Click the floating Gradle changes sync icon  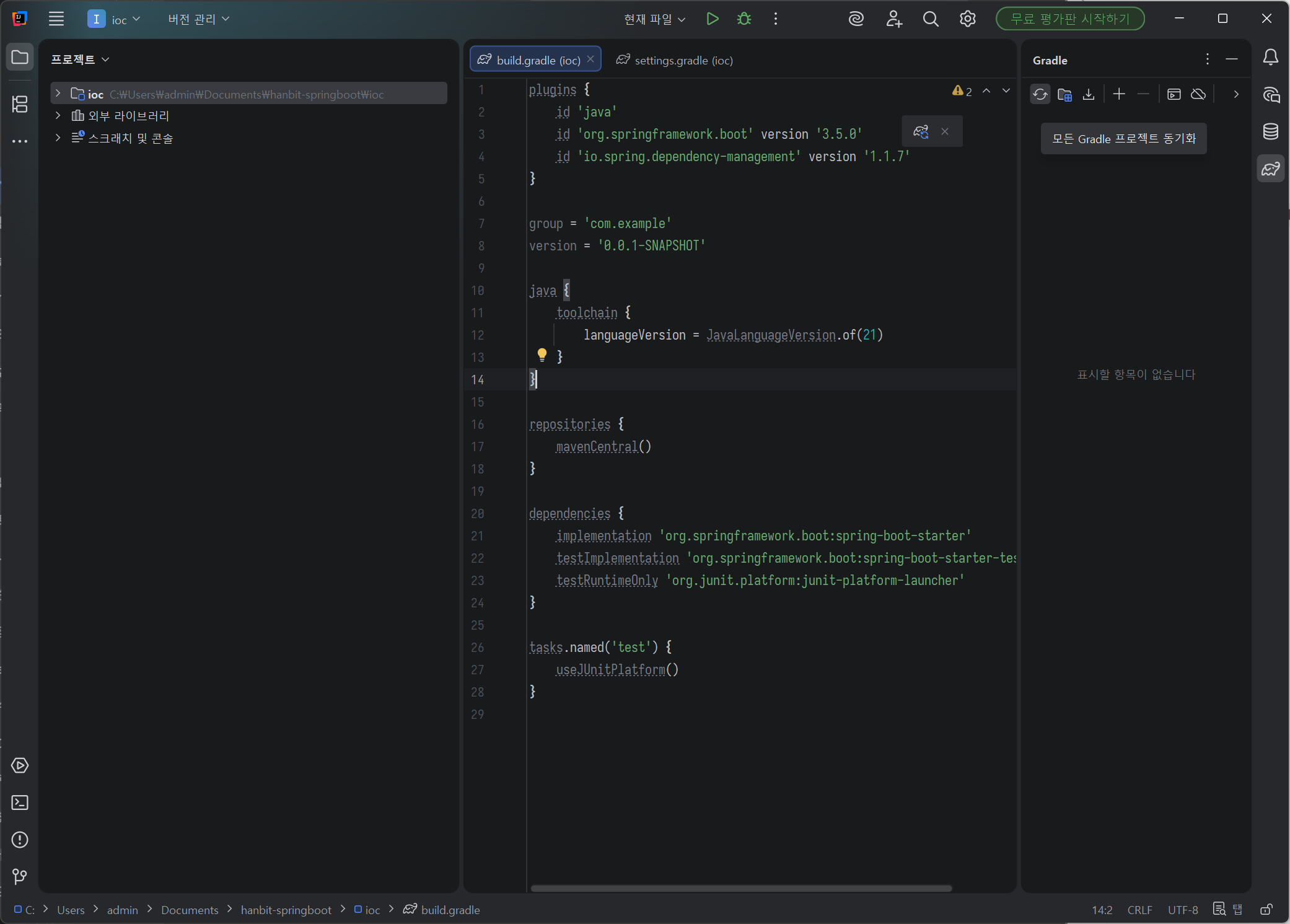click(921, 131)
